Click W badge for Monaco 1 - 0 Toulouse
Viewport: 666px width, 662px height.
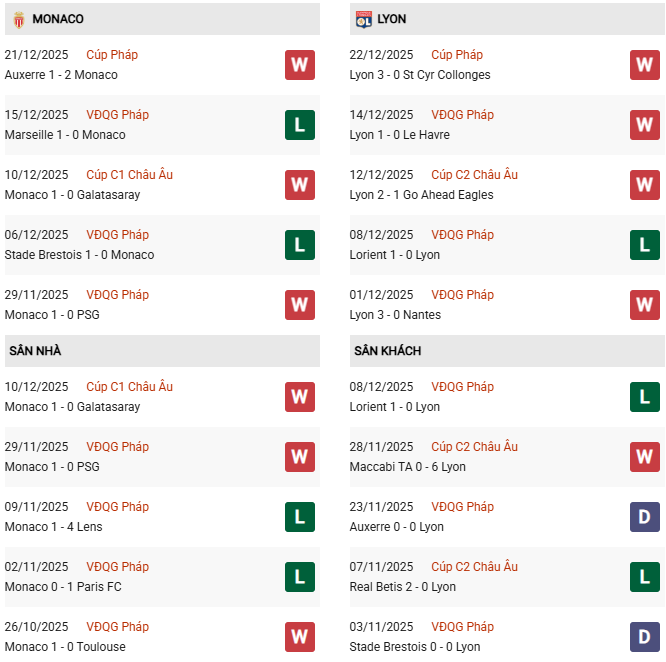299,637
